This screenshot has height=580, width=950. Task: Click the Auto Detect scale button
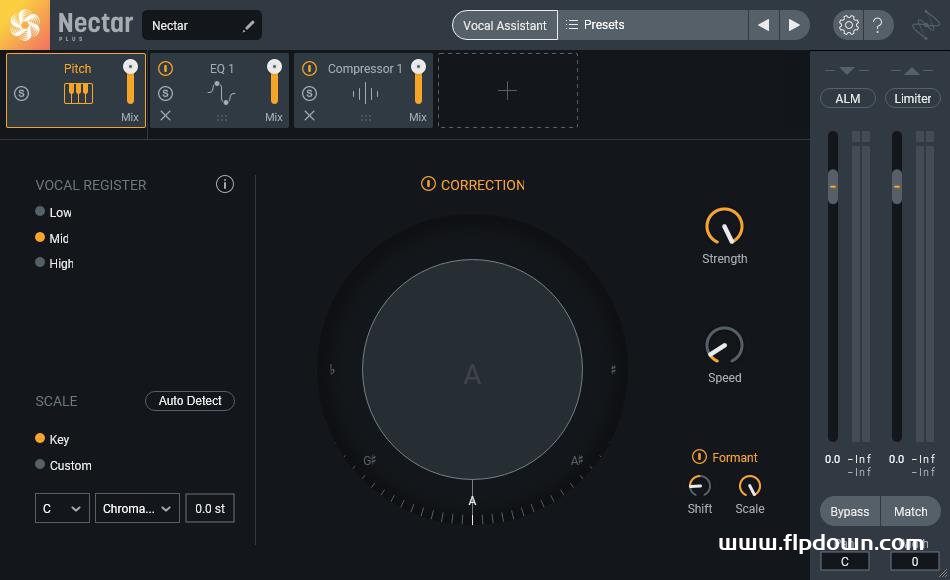click(x=189, y=400)
